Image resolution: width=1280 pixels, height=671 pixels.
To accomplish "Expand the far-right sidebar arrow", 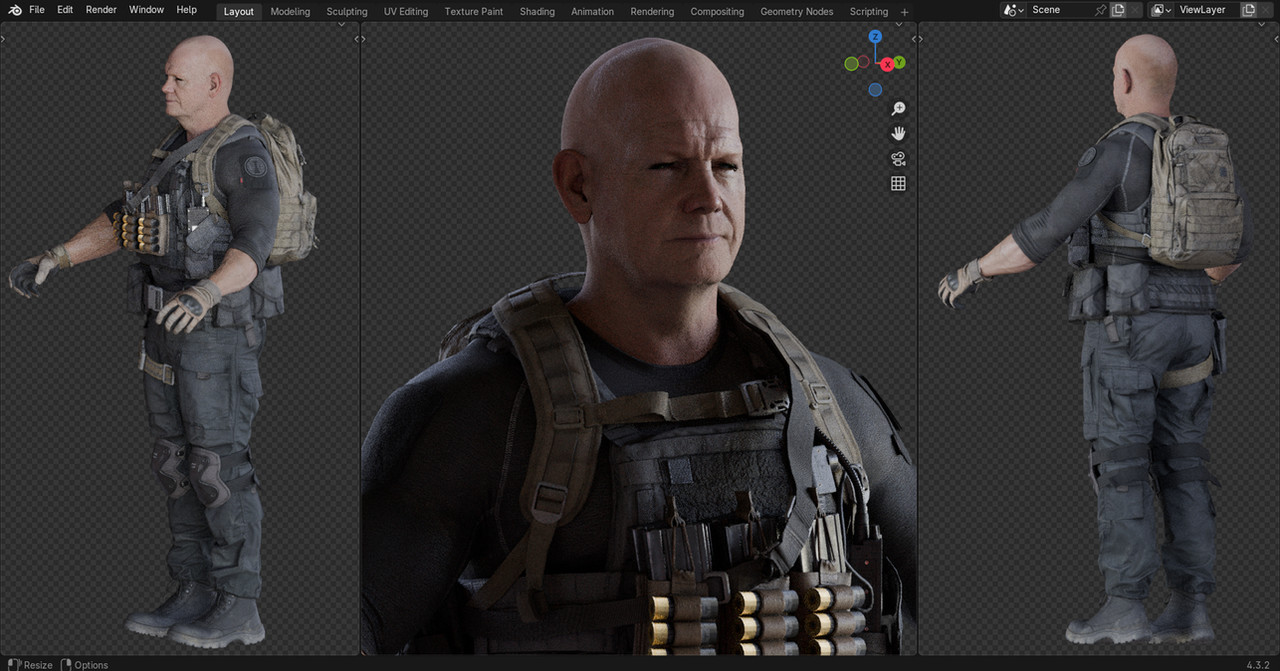I will 1276,39.
